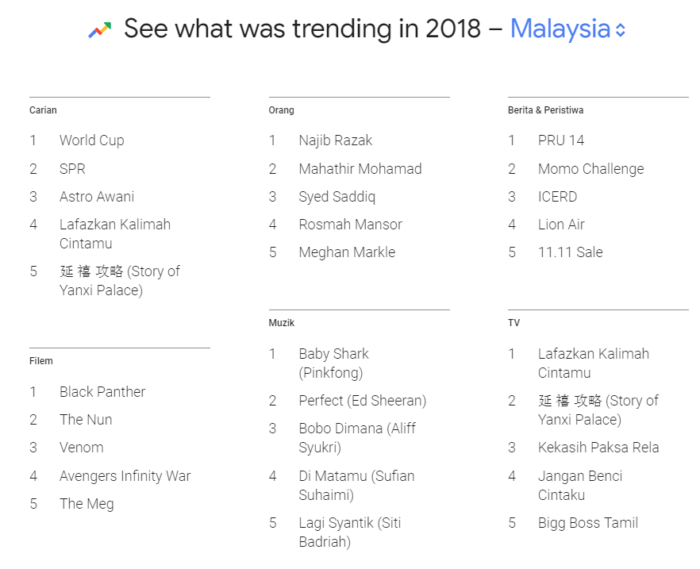Click Najib Razak under Orang
Screen dimensions: 700x569
335,140
